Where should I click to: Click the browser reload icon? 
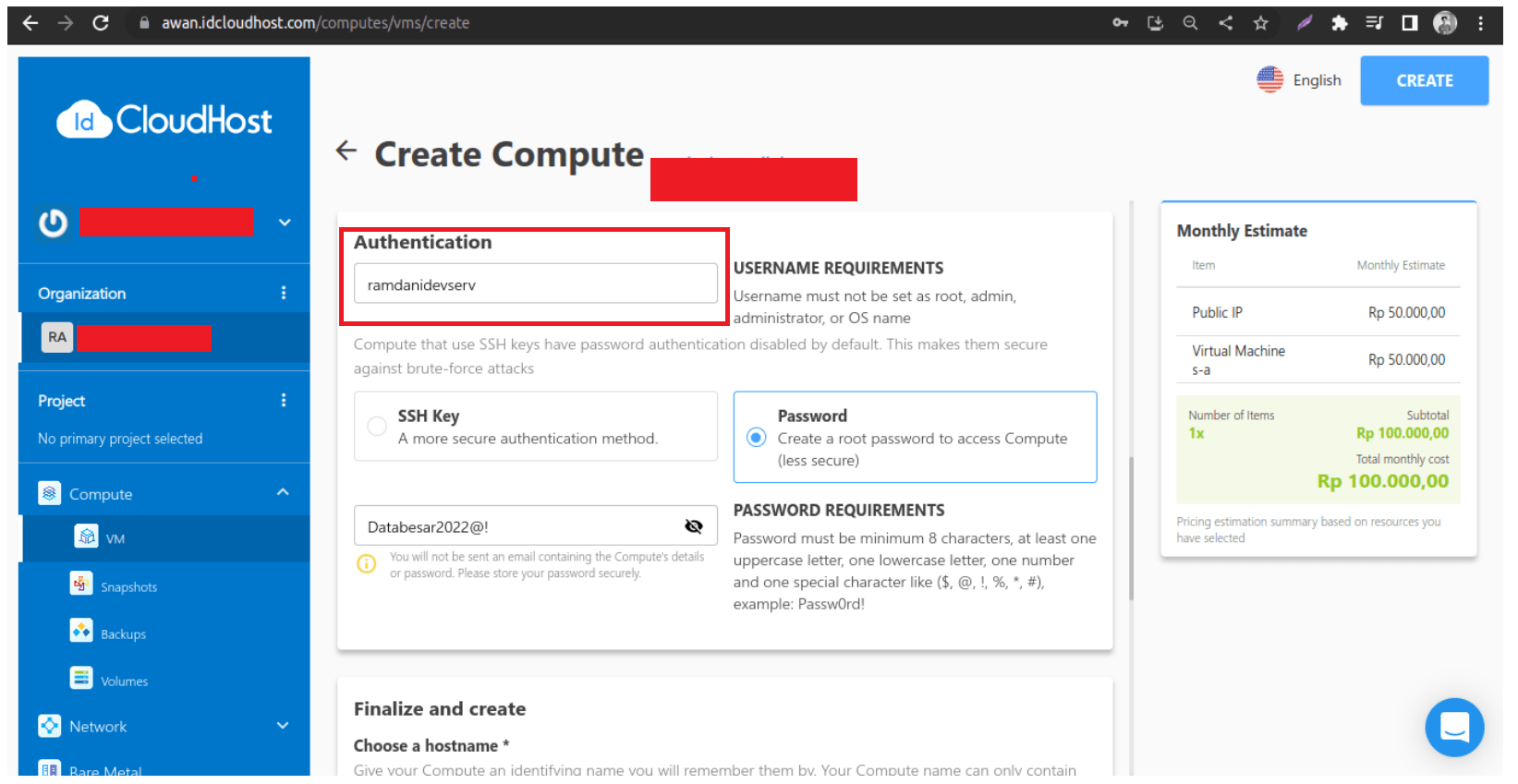point(101,23)
